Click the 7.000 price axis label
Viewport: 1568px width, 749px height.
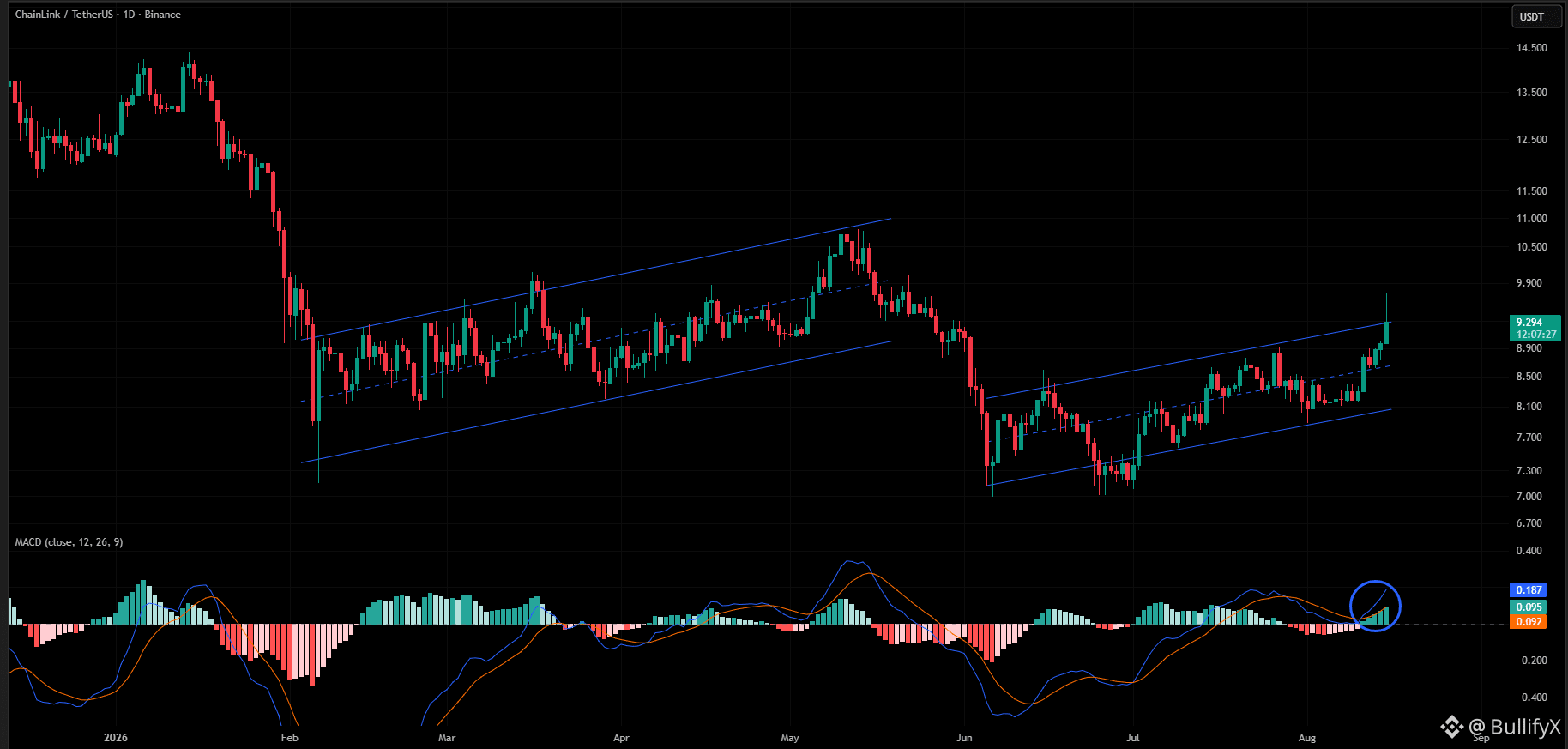tap(1529, 497)
